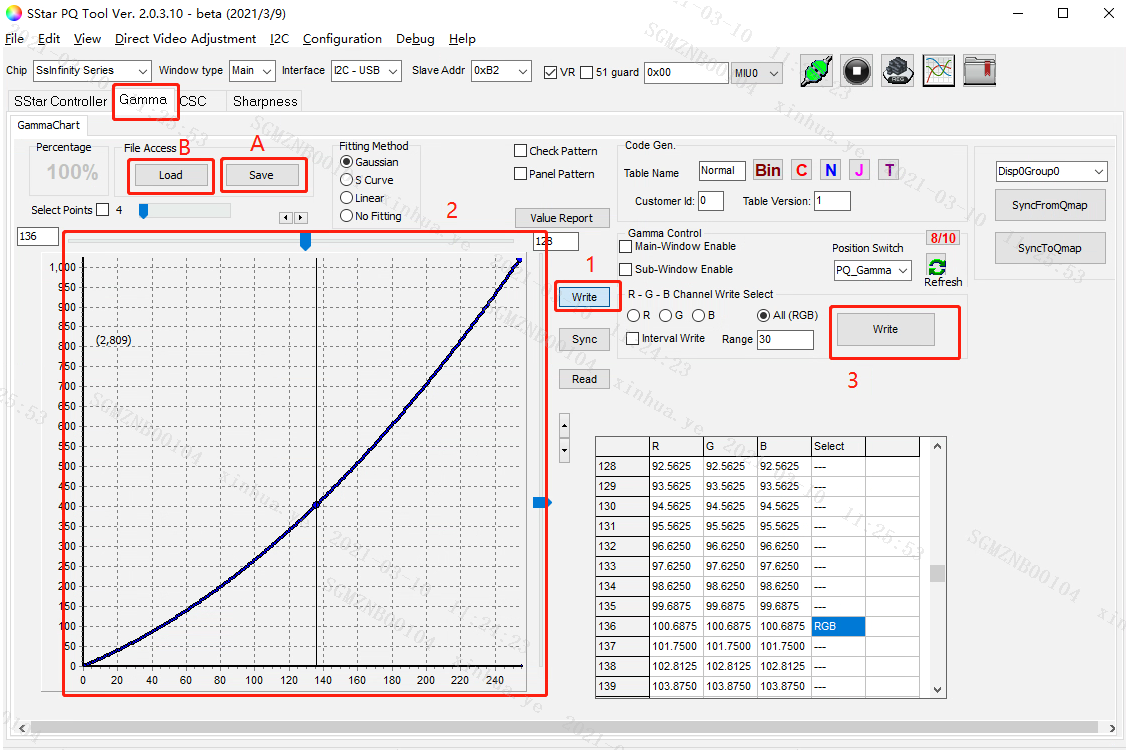
Task: Select the S Curve fitting method
Action: (x=347, y=180)
